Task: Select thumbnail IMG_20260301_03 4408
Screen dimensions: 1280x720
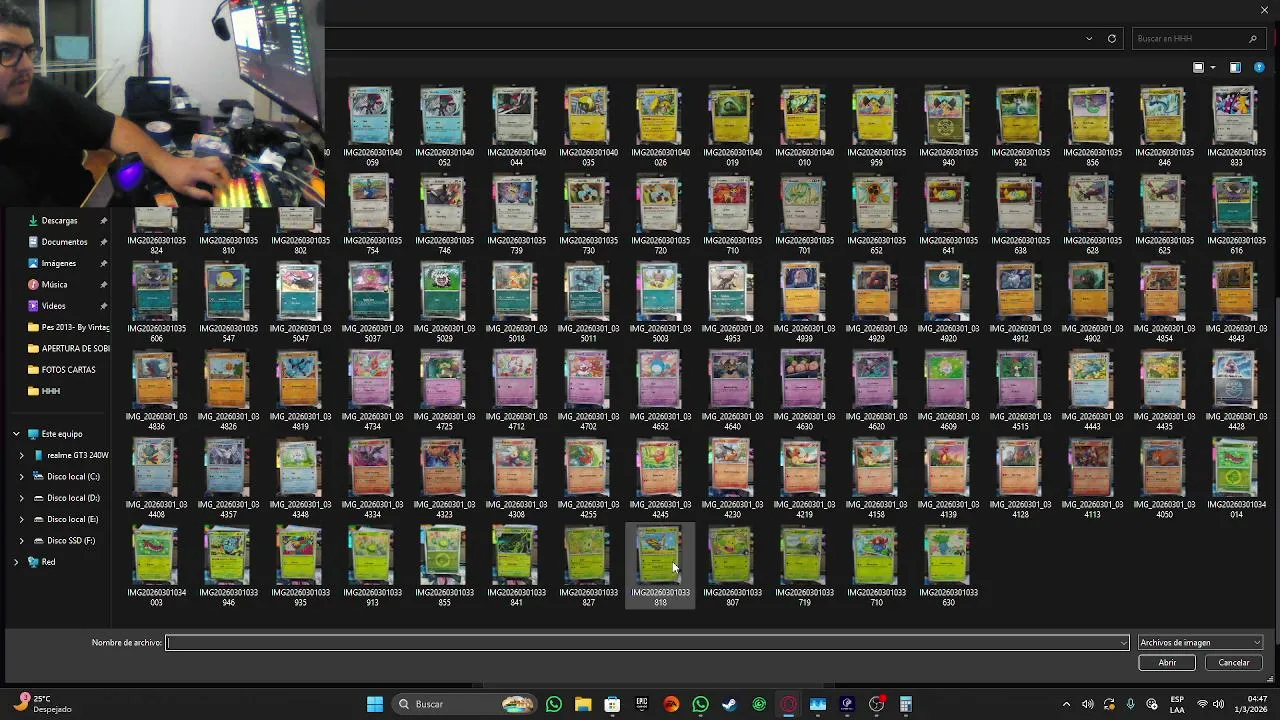Action: [x=156, y=479]
